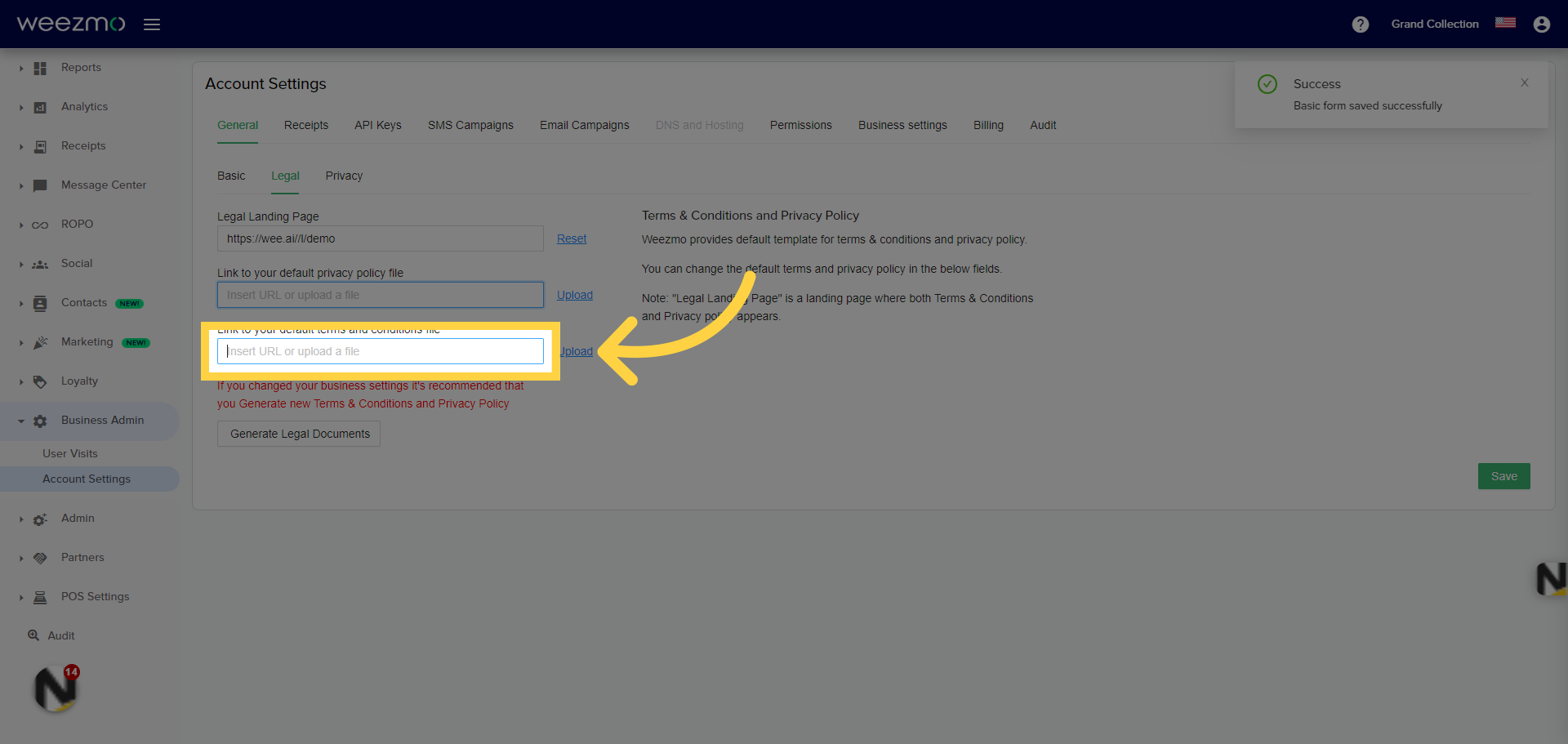Screen dimensions: 1568x744
Task: Open the SMS Campaigns tab
Action: pyautogui.click(x=470, y=125)
